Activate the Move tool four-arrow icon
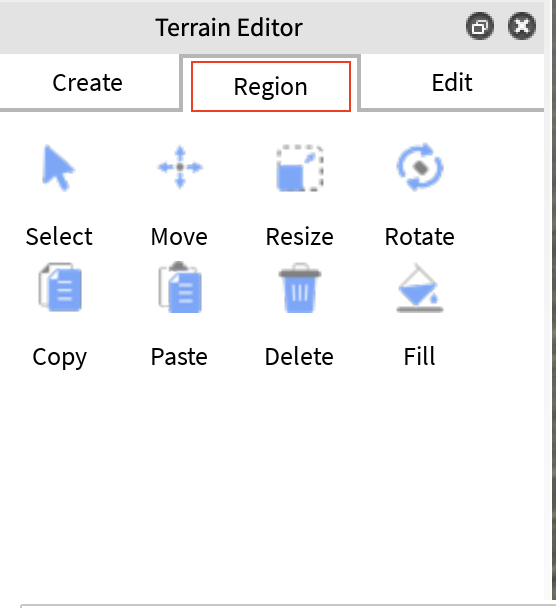 (180, 168)
